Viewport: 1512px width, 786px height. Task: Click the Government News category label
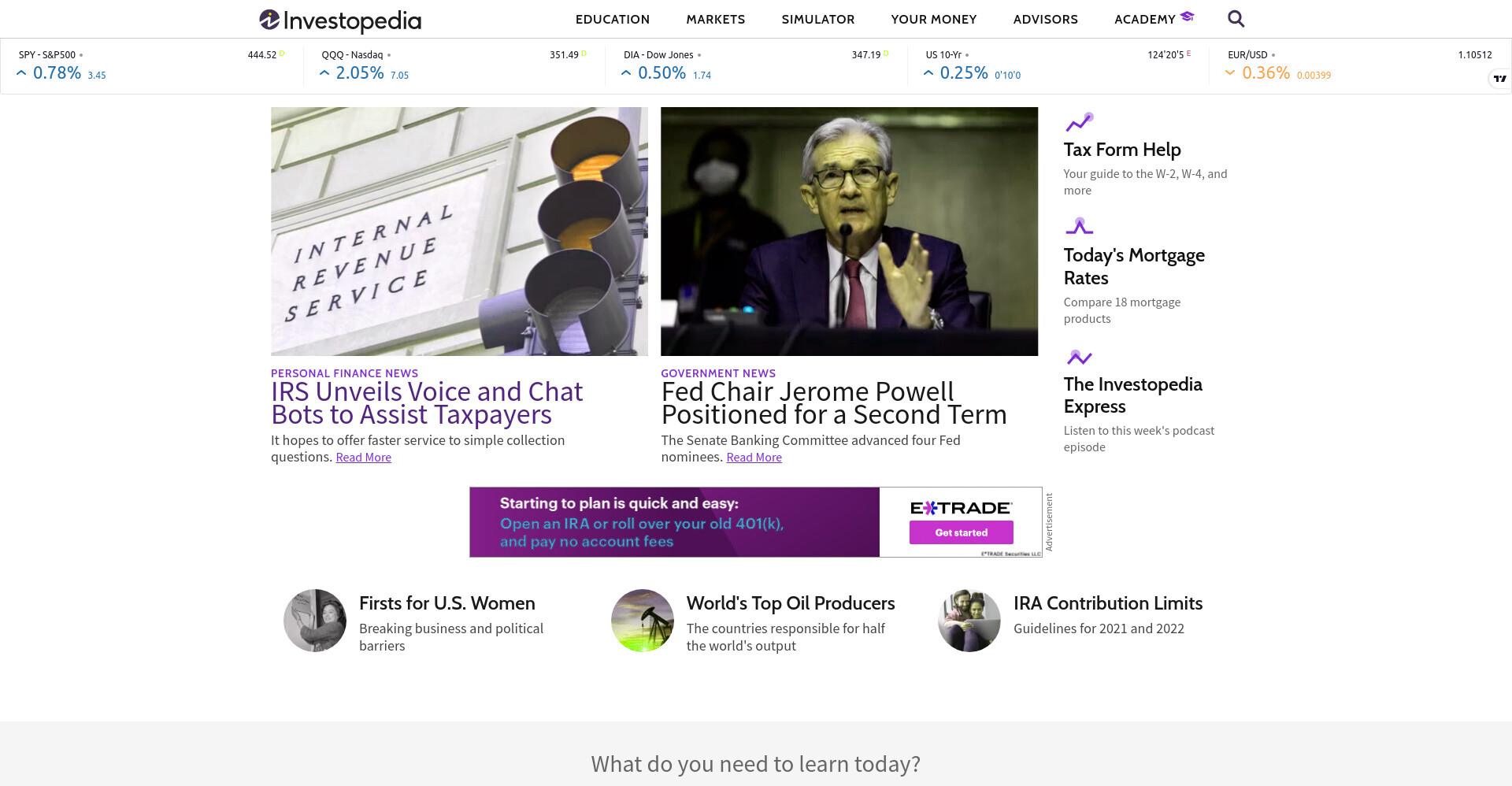pyautogui.click(x=718, y=373)
